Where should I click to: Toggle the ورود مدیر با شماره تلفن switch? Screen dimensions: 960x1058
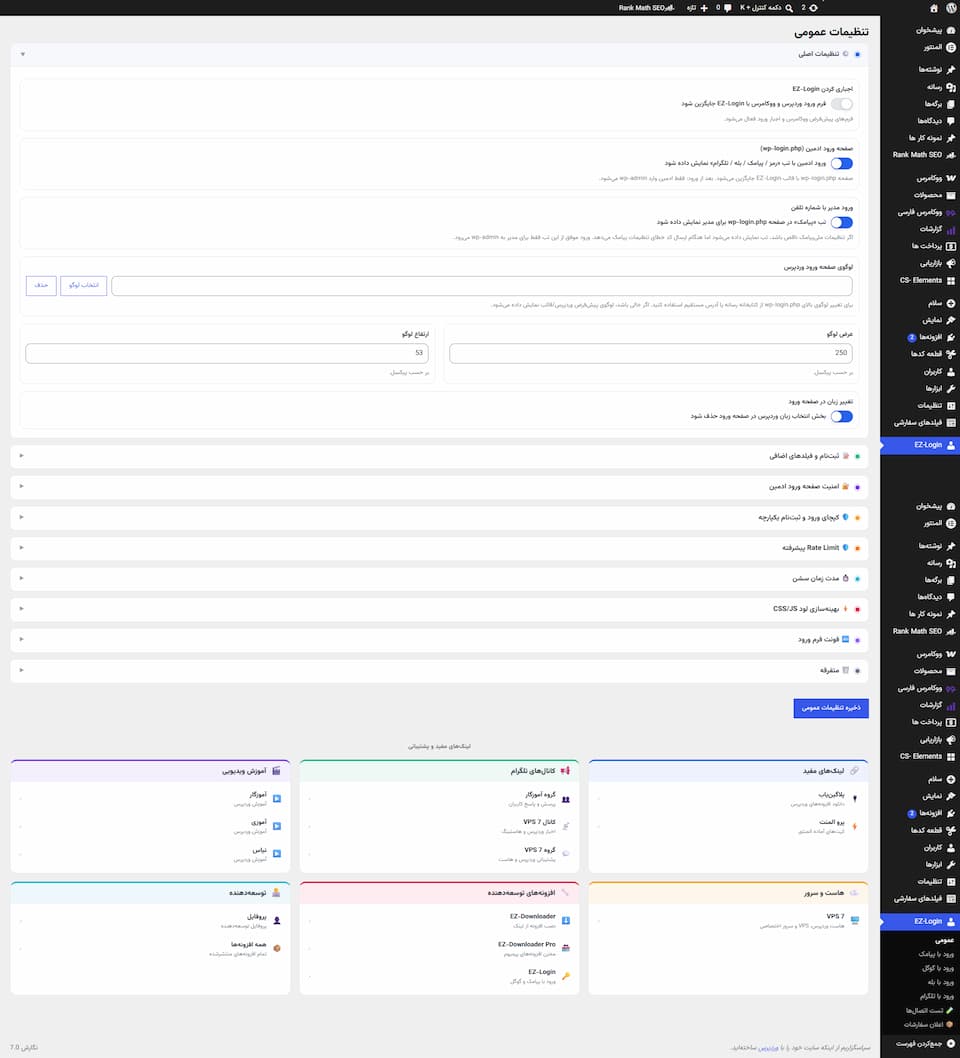pyautogui.click(x=842, y=223)
